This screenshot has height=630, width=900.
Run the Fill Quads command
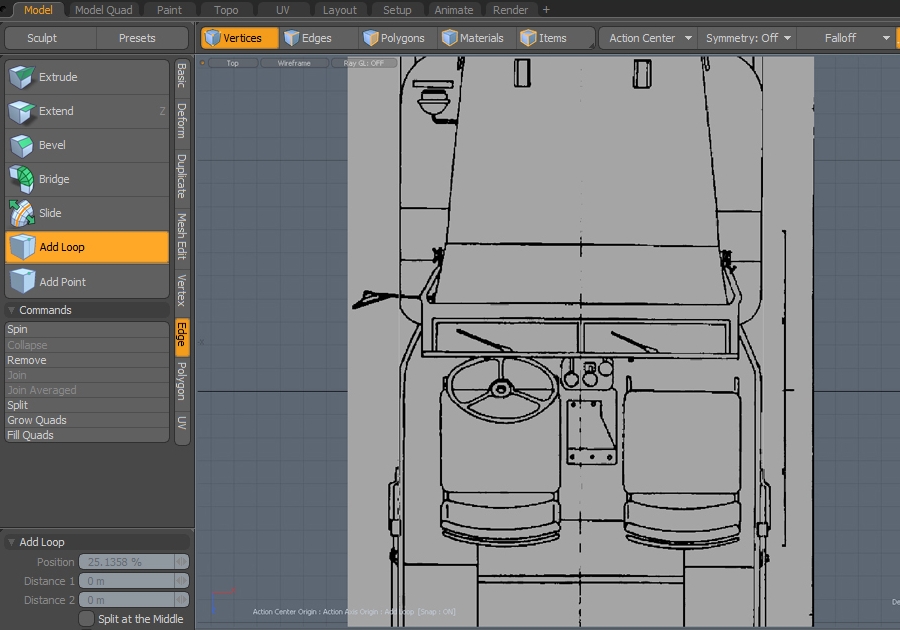click(87, 435)
